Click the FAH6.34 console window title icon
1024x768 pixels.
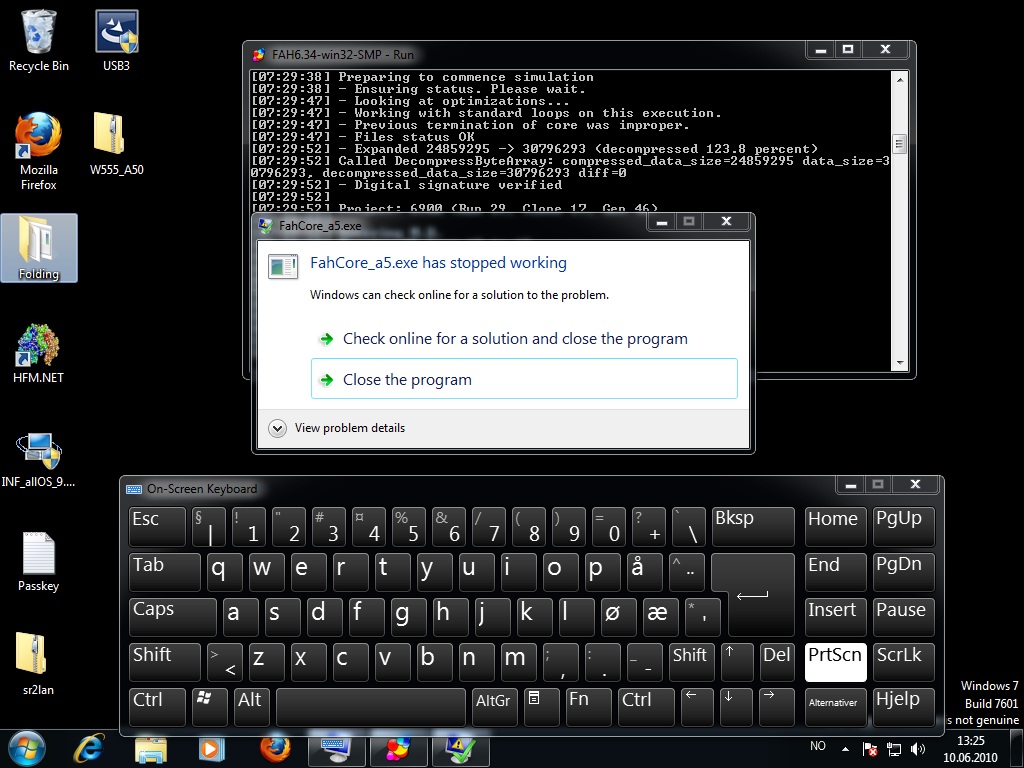point(259,54)
